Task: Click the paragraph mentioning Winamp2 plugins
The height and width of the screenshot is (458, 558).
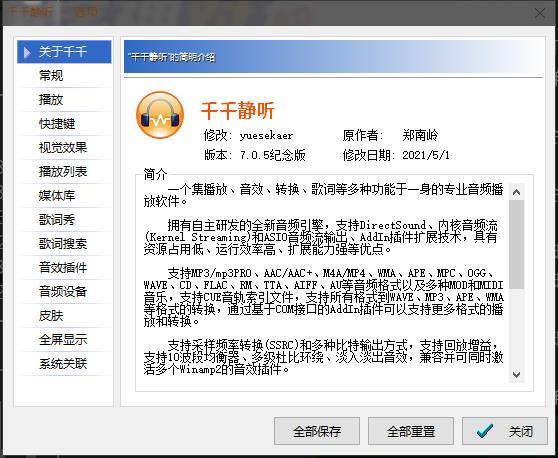Action: [323, 357]
